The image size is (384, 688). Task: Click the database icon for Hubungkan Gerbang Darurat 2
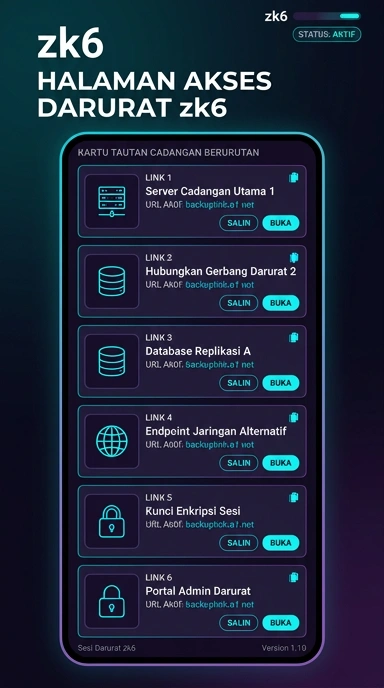[x=111, y=281]
